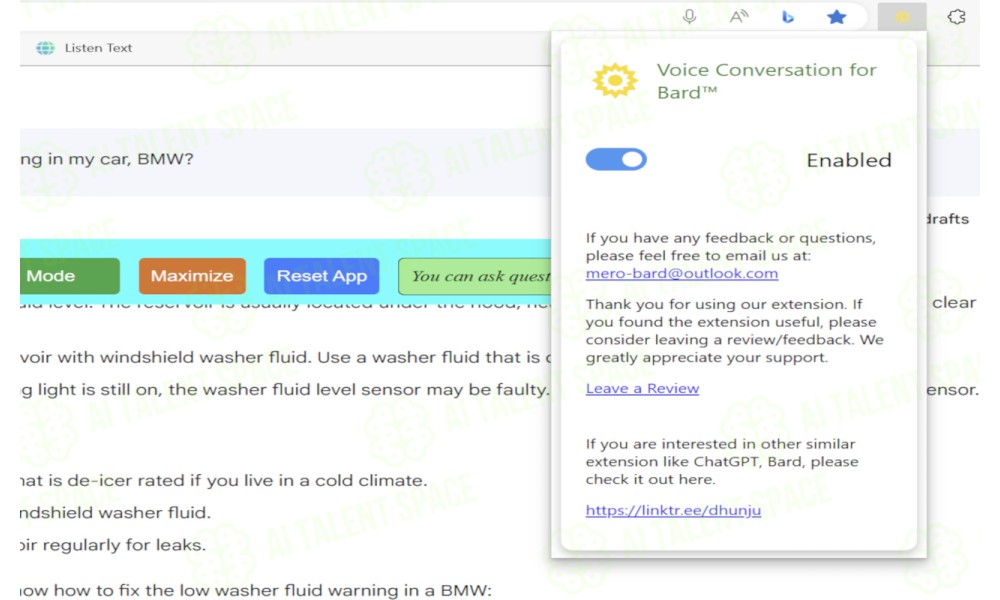Toggle the Enabled switch off
The image size is (1000, 600).
(616, 159)
